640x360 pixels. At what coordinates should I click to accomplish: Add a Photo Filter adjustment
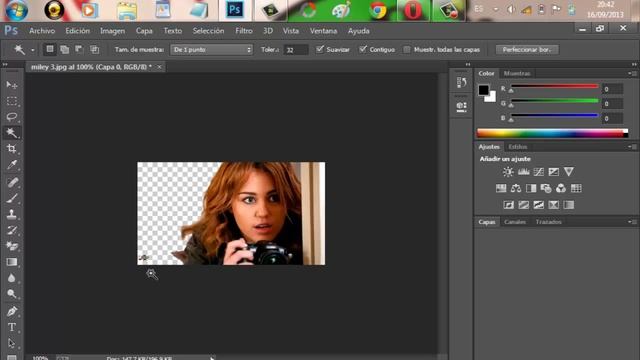pos(546,188)
